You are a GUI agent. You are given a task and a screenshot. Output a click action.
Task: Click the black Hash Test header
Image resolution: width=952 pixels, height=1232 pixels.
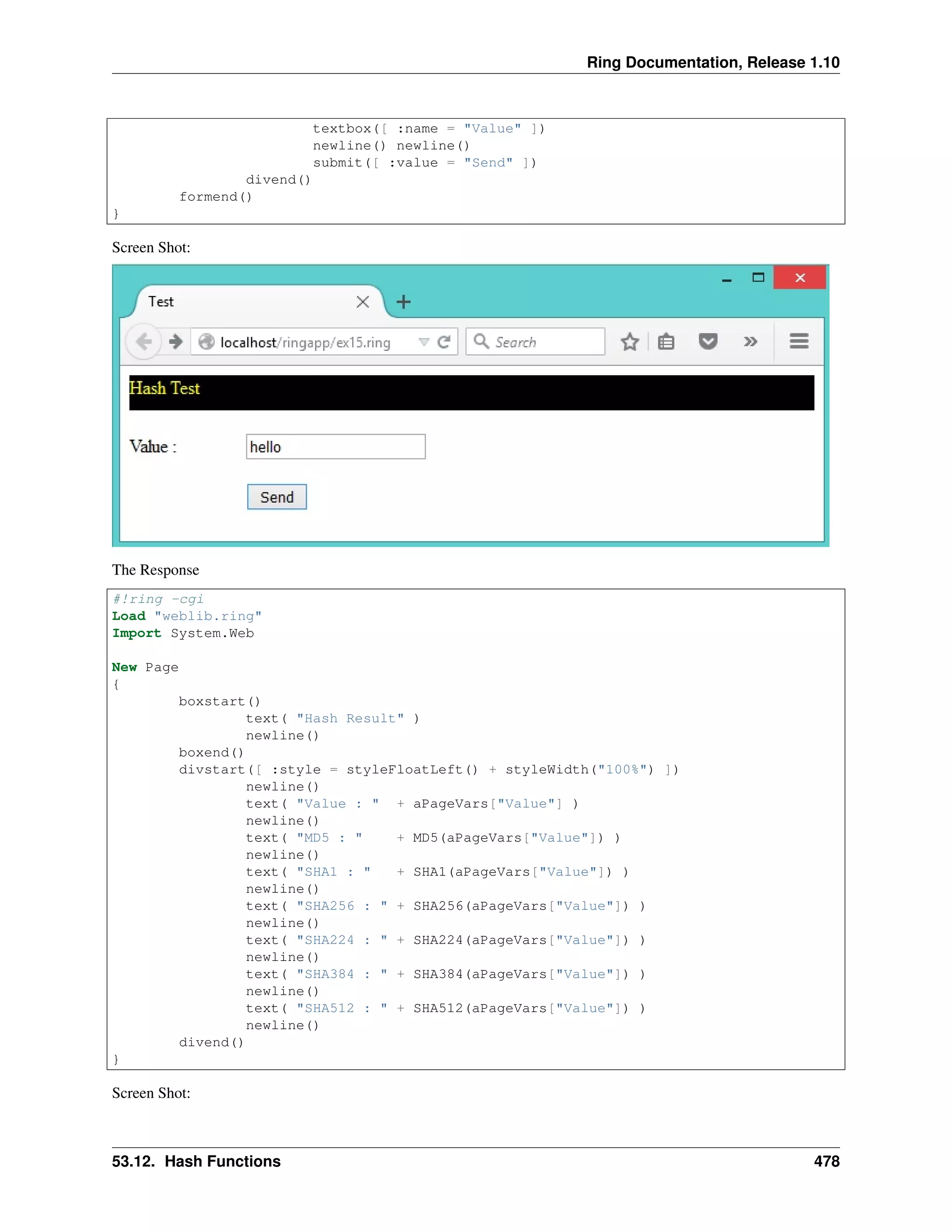pos(471,393)
